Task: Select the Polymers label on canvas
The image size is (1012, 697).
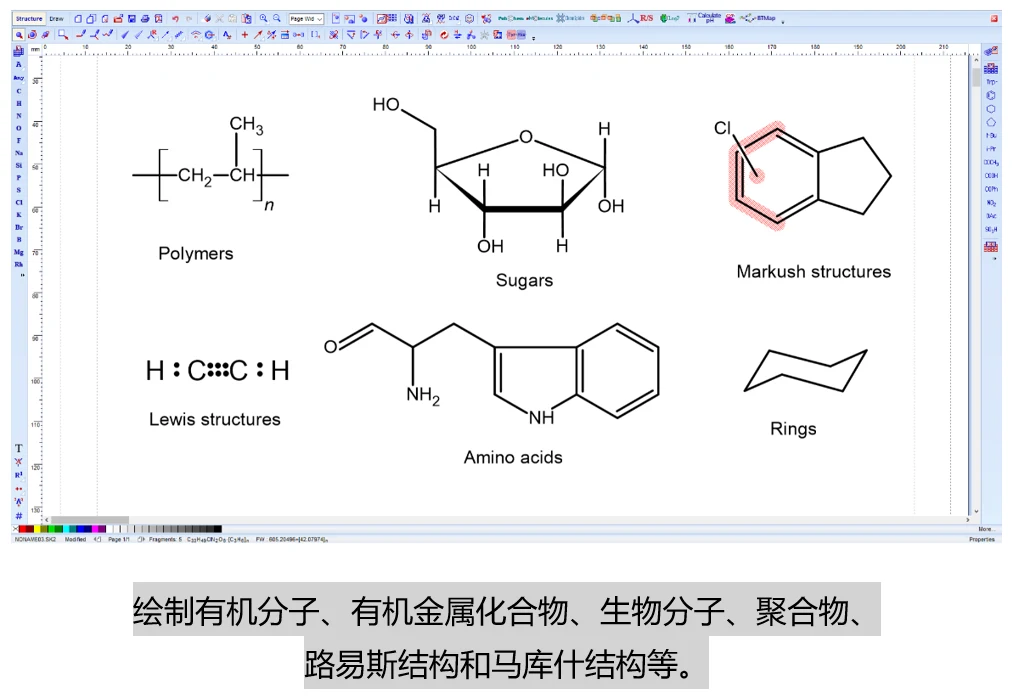Action: click(x=196, y=254)
